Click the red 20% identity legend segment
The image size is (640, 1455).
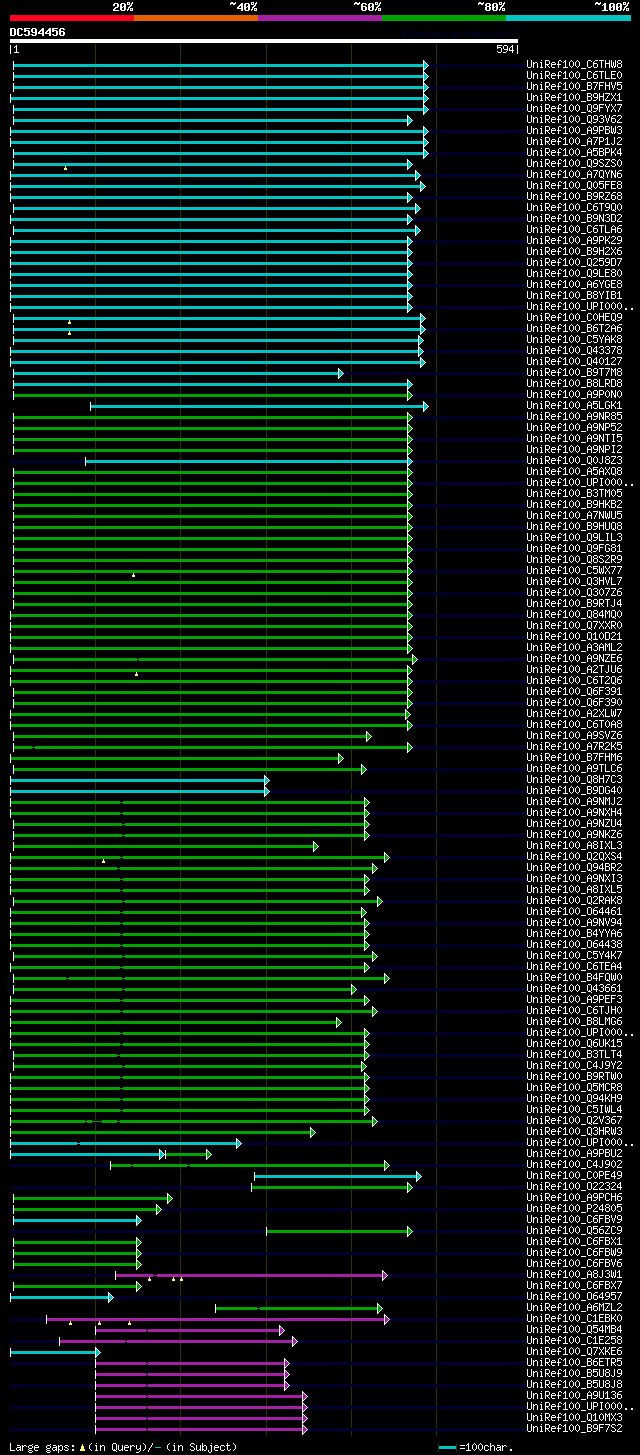72,18
